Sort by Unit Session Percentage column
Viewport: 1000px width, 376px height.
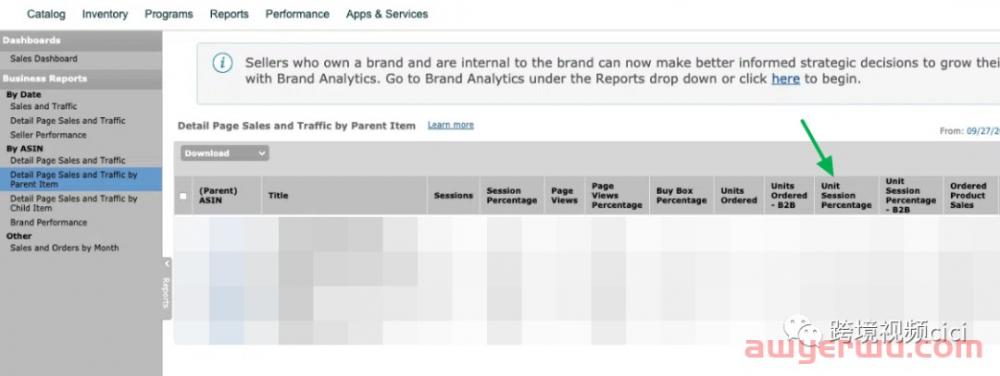[846, 196]
